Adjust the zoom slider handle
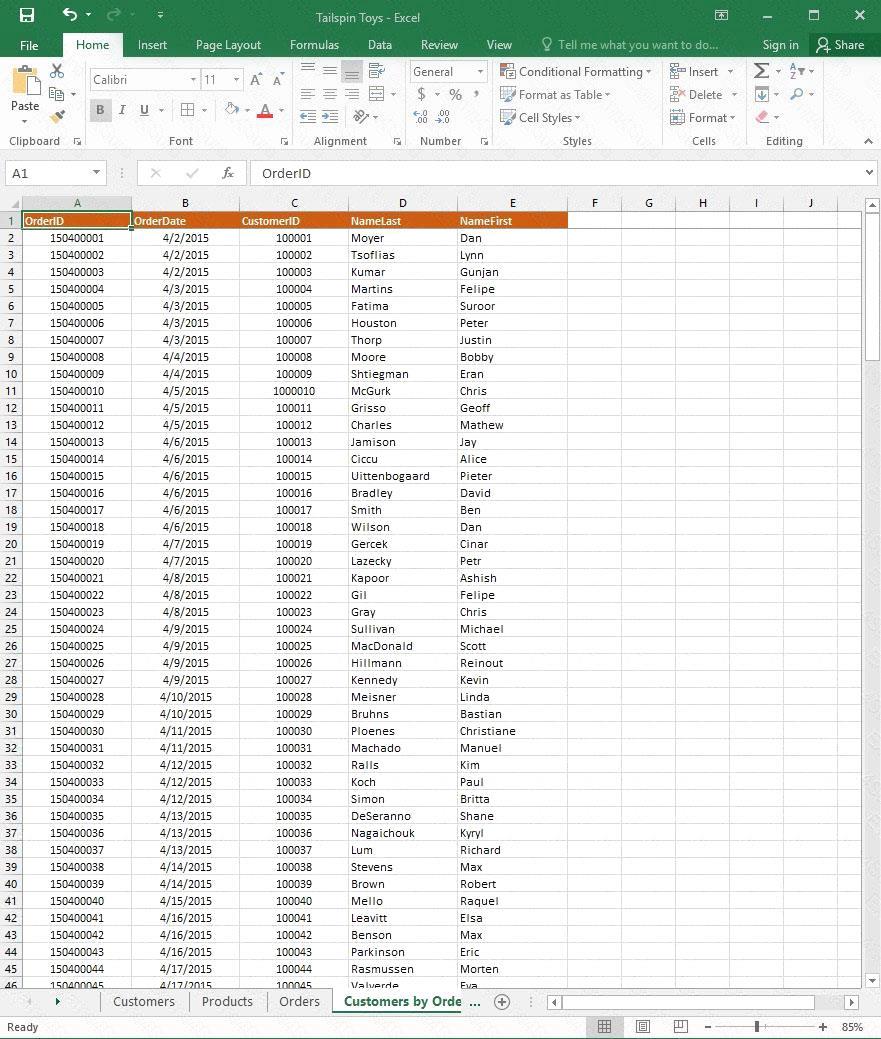The image size is (881, 1039). 756,1026
